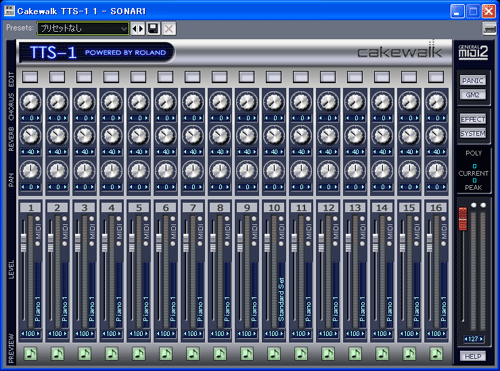Viewport: 500px width, 371px height.
Task: Preview the sound of channel 7
Action: tap(193, 354)
